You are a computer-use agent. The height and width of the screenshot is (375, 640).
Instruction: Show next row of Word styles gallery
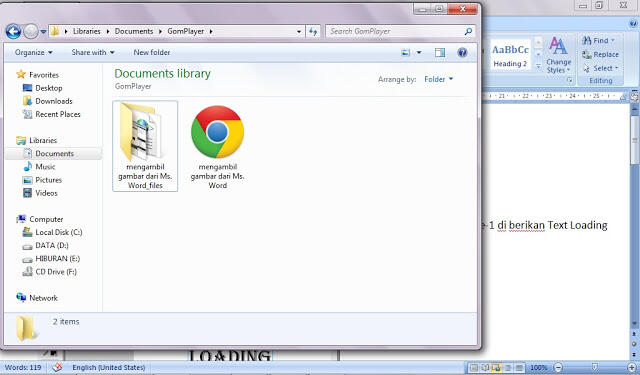538,54
